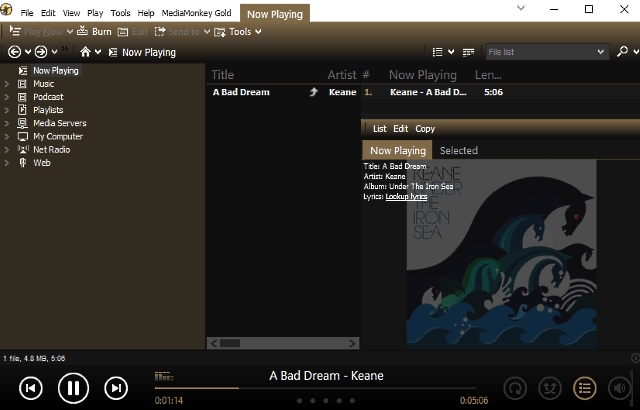Open the Help menu
The height and width of the screenshot is (410, 640).
click(x=146, y=13)
